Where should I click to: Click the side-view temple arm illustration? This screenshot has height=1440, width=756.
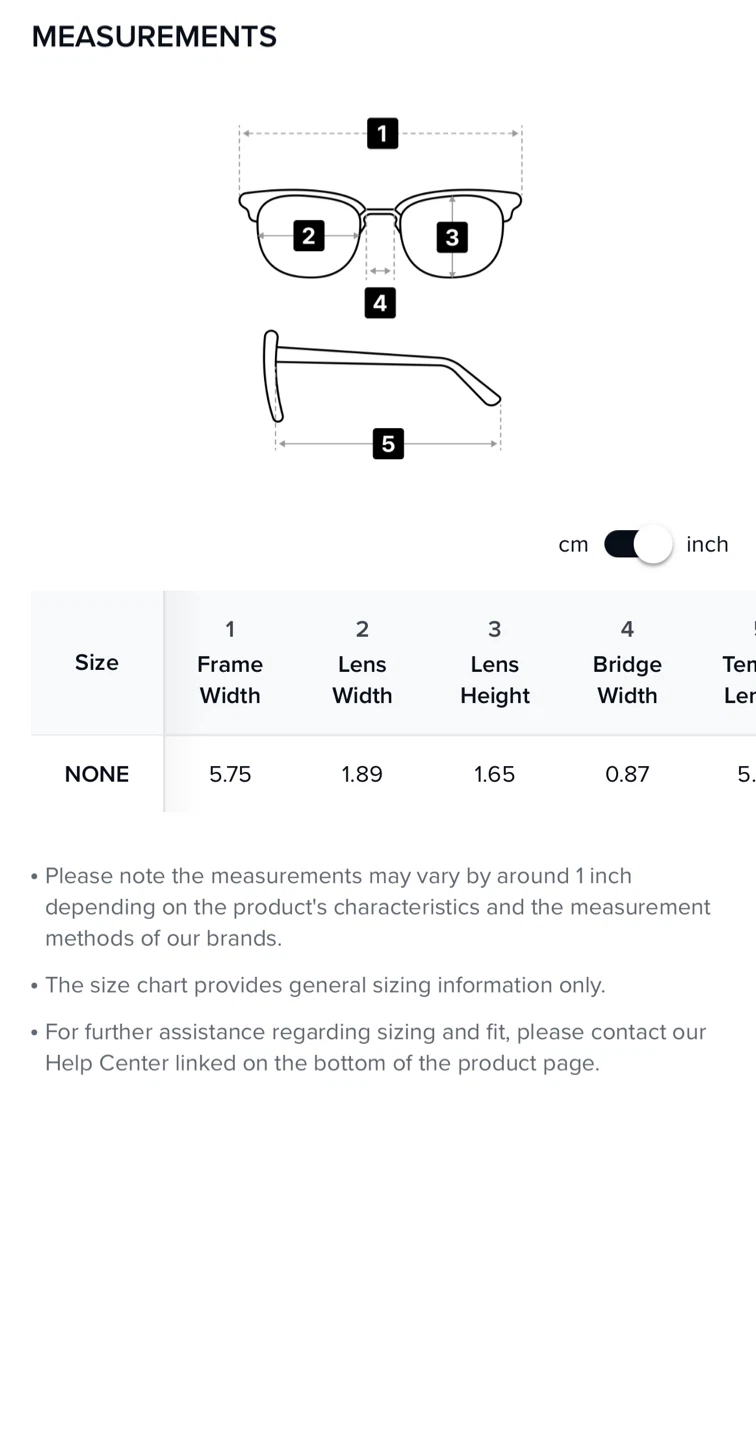pos(382,375)
